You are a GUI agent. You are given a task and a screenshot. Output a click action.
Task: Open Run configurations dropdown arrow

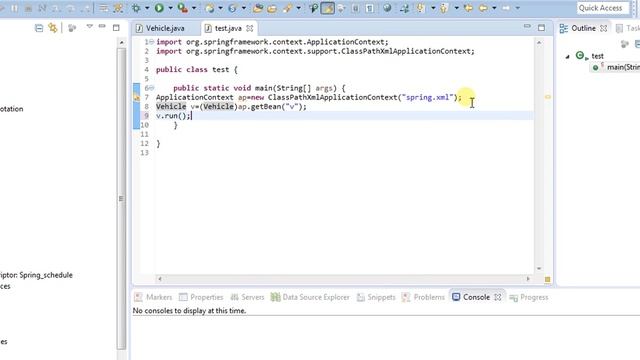[170, 8]
